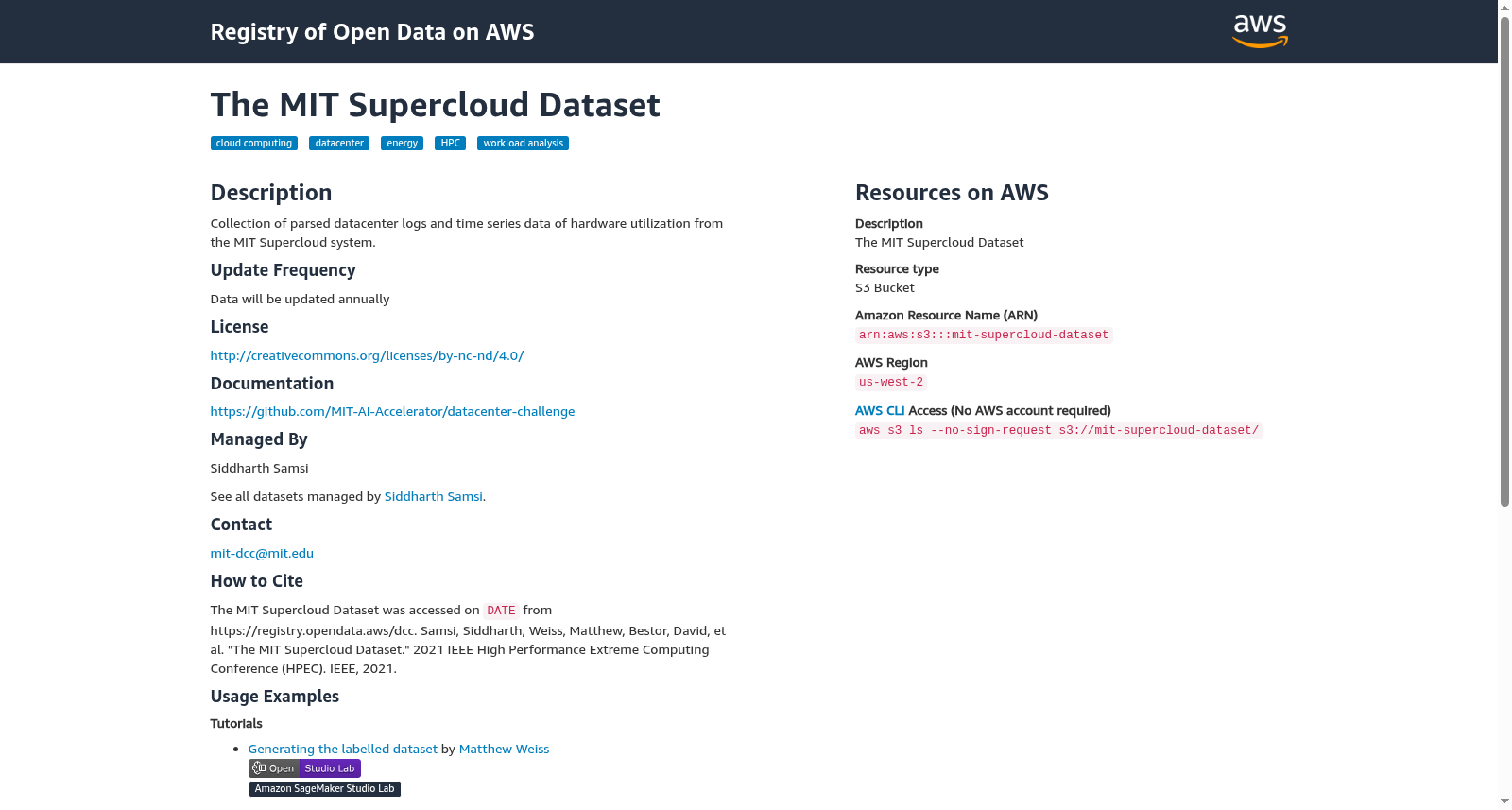This screenshot has height=810, width=1512.
Task: Open the datacenter-challenge GitHub documentation link
Action: click(x=392, y=411)
